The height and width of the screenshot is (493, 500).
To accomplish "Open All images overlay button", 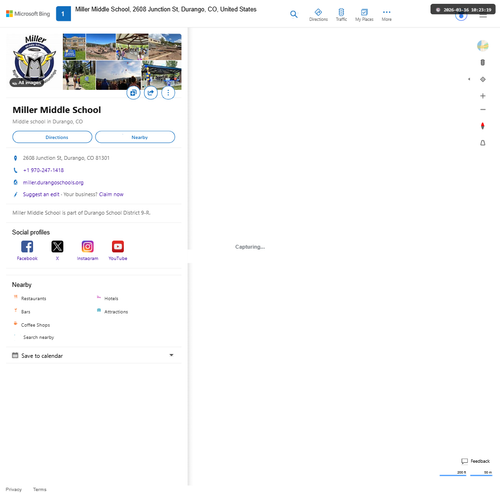I will (x=27, y=83).
